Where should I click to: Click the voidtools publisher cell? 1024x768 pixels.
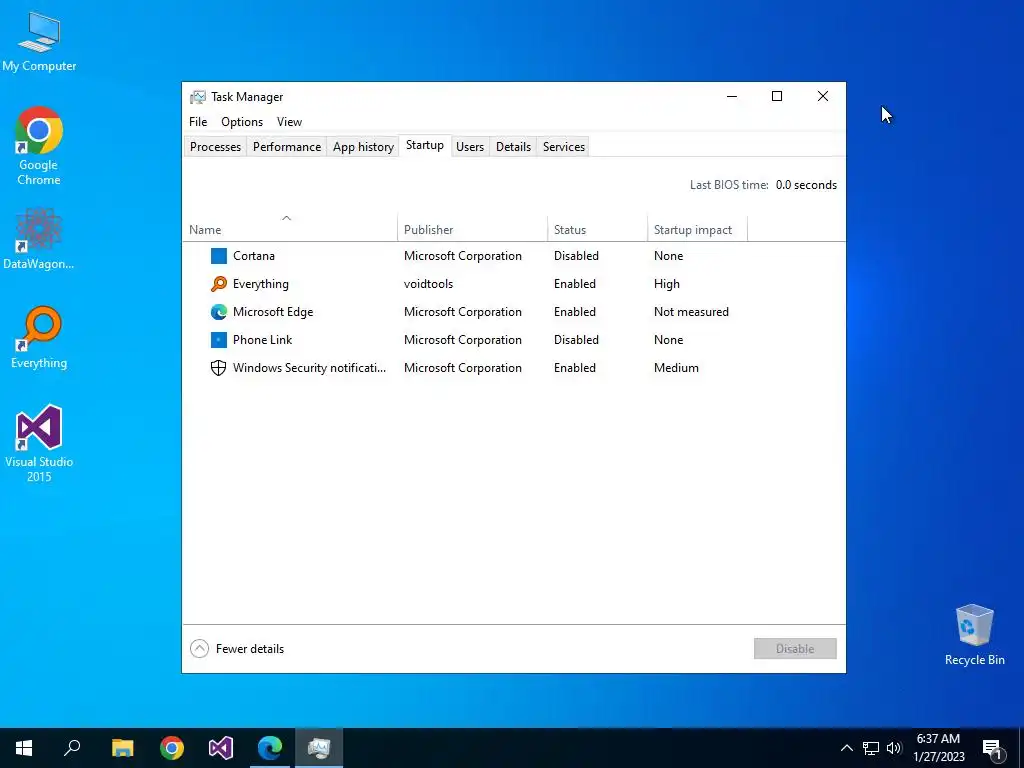click(428, 284)
